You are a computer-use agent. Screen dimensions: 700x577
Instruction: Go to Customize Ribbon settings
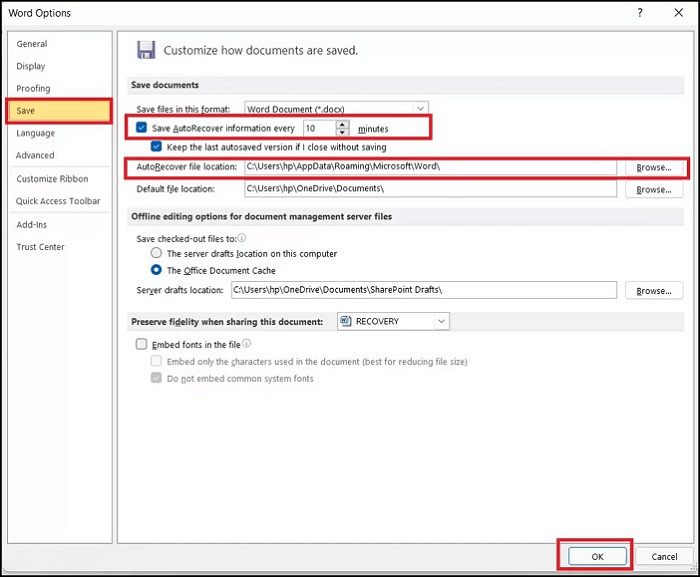click(52, 179)
